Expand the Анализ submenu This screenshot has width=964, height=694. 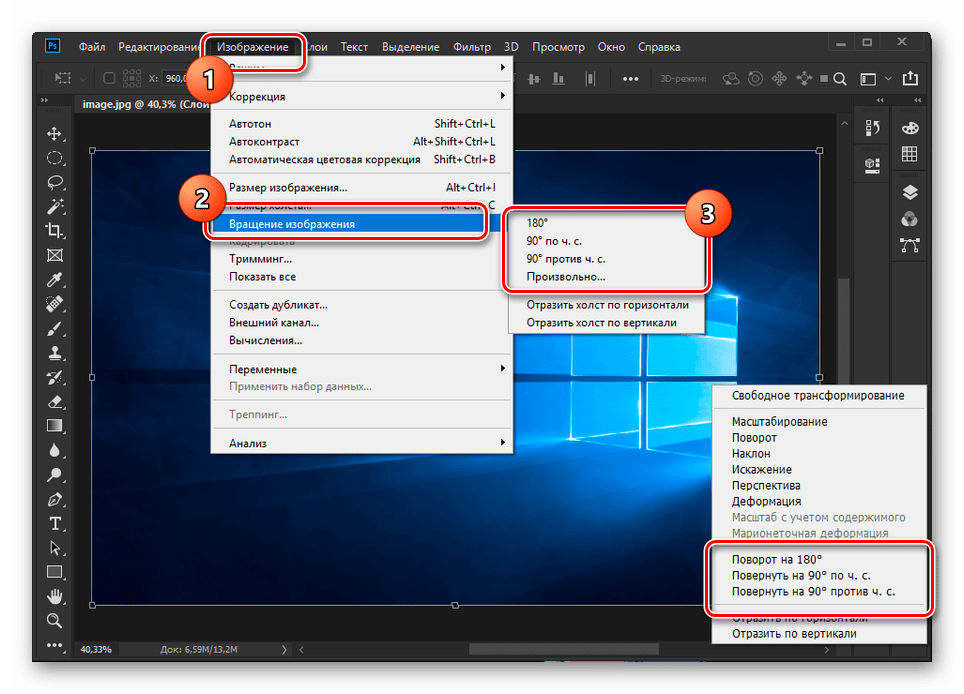click(362, 443)
